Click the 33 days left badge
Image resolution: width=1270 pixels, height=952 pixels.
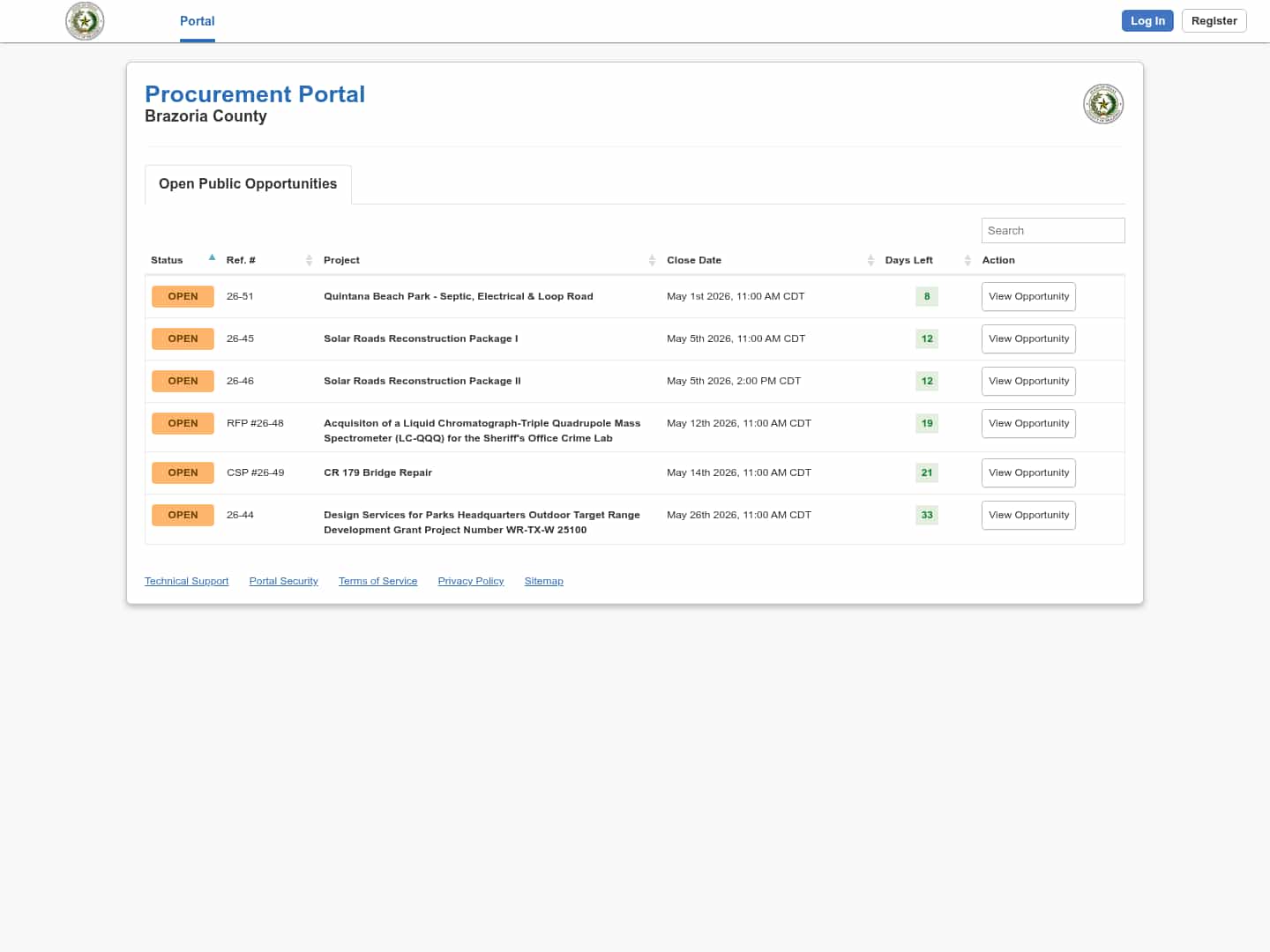(927, 515)
